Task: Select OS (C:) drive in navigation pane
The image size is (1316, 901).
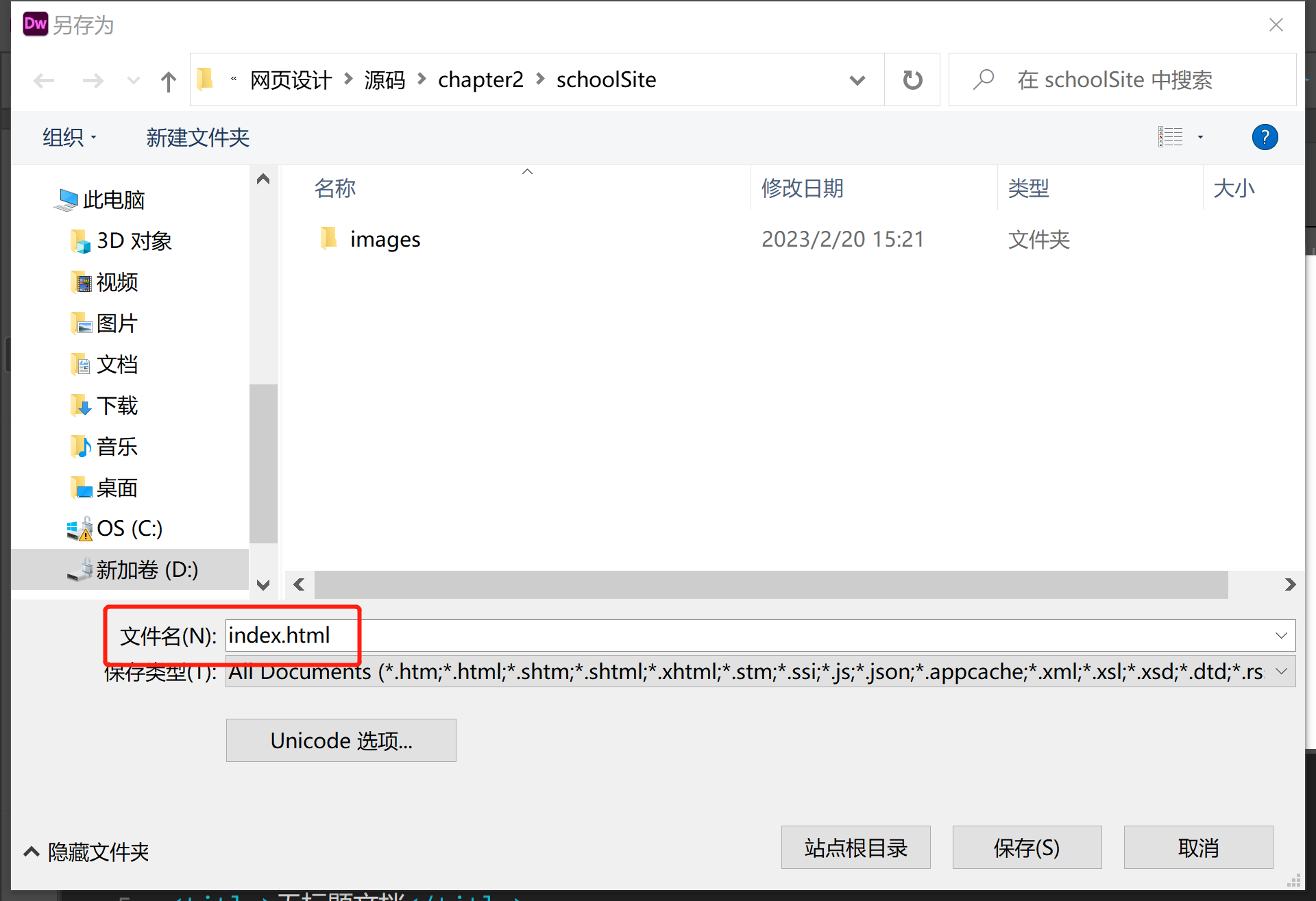Action: pyautogui.click(x=129, y=528)
